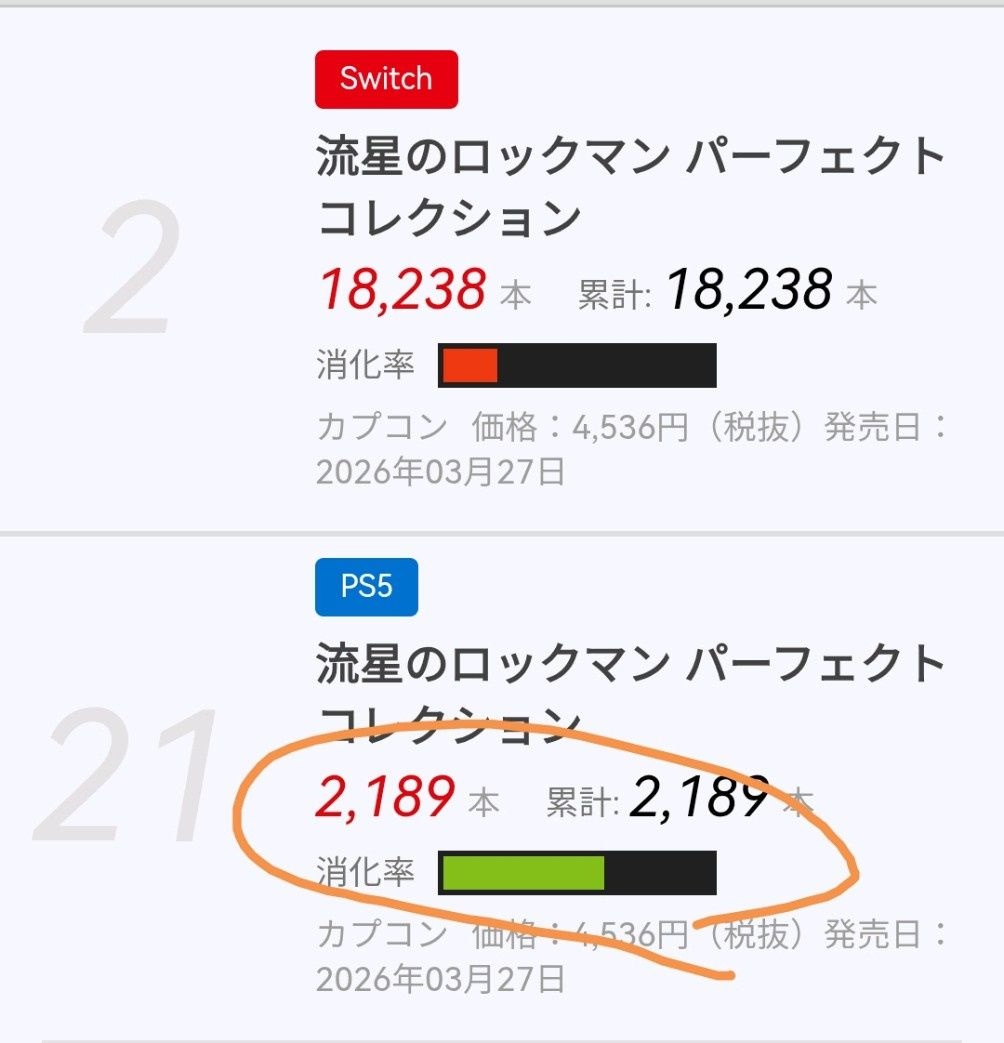
Task: Click the large rank number 21
Action: point(128,776)
